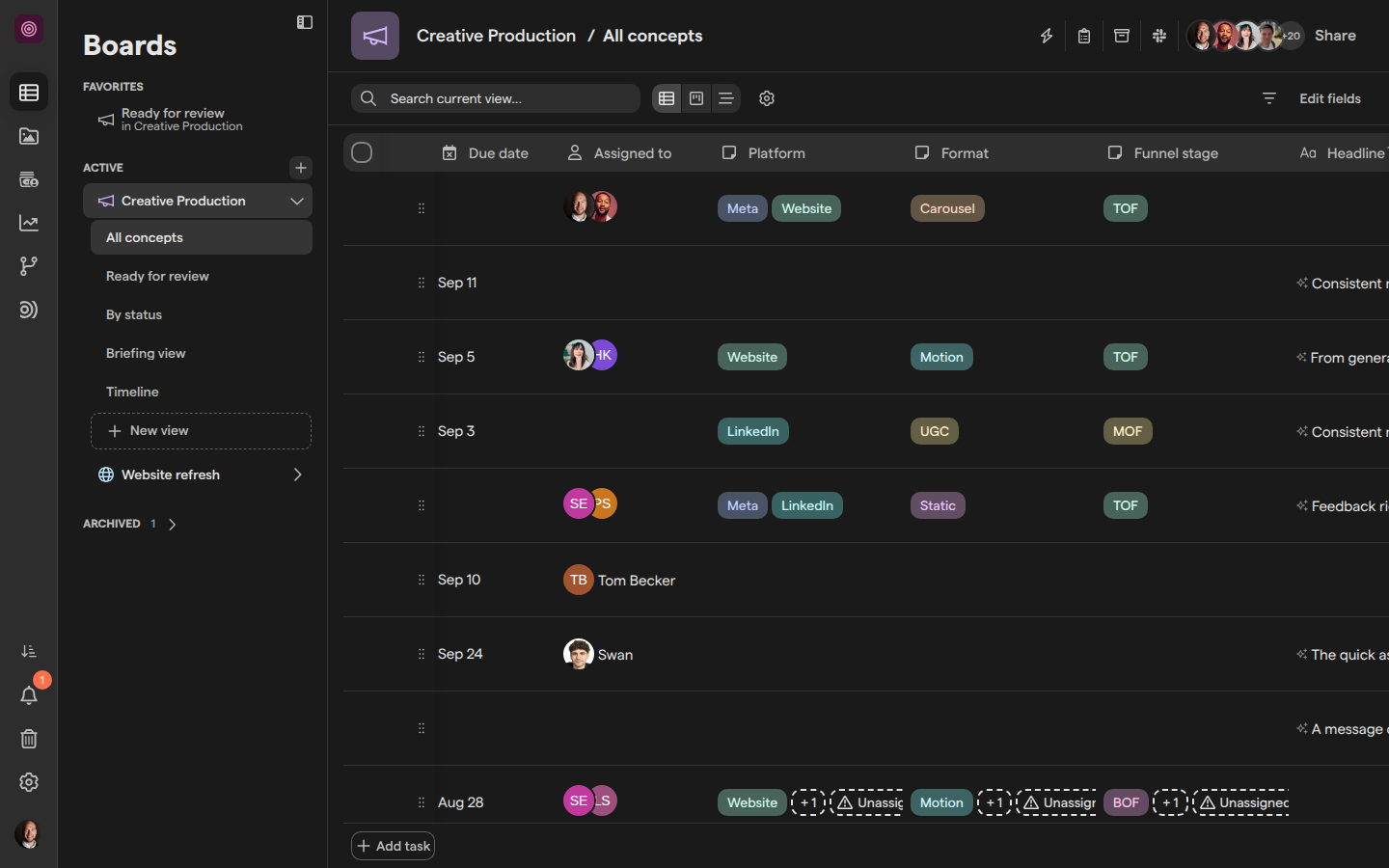Click the search magnifier icon
This screenshot has height=868, width=1389.
[x=368, y=98]
